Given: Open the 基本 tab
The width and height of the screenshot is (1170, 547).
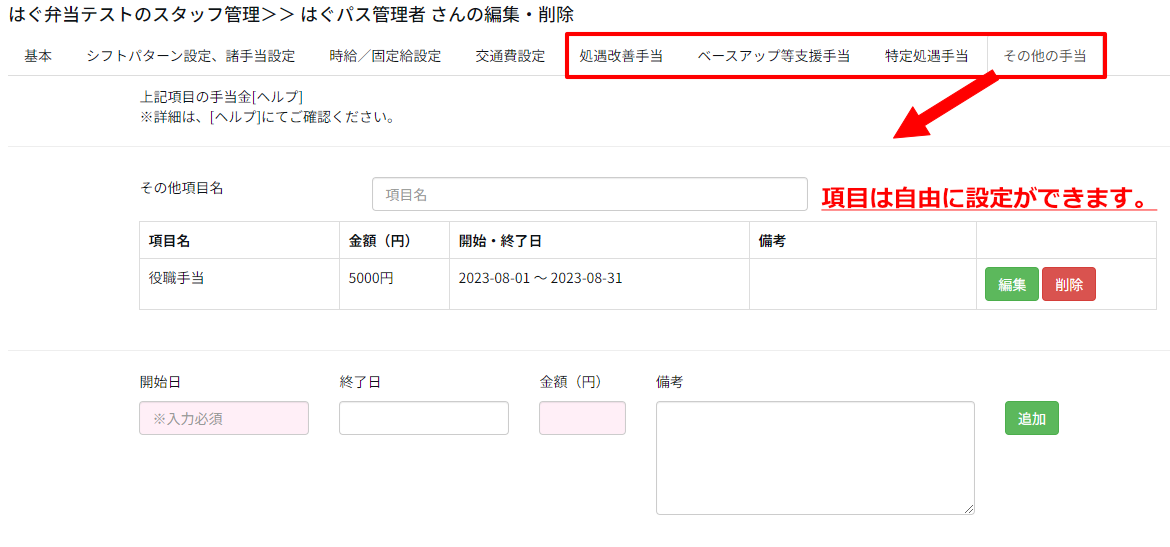Looking at the screenshot, I should [38, 56].
